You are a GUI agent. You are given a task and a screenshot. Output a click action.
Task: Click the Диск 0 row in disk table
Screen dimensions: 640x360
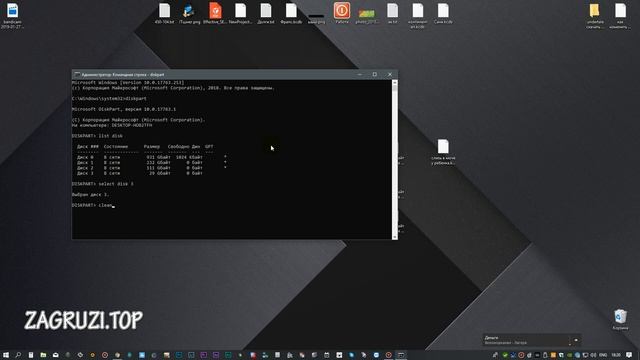[x=151, y=157]
